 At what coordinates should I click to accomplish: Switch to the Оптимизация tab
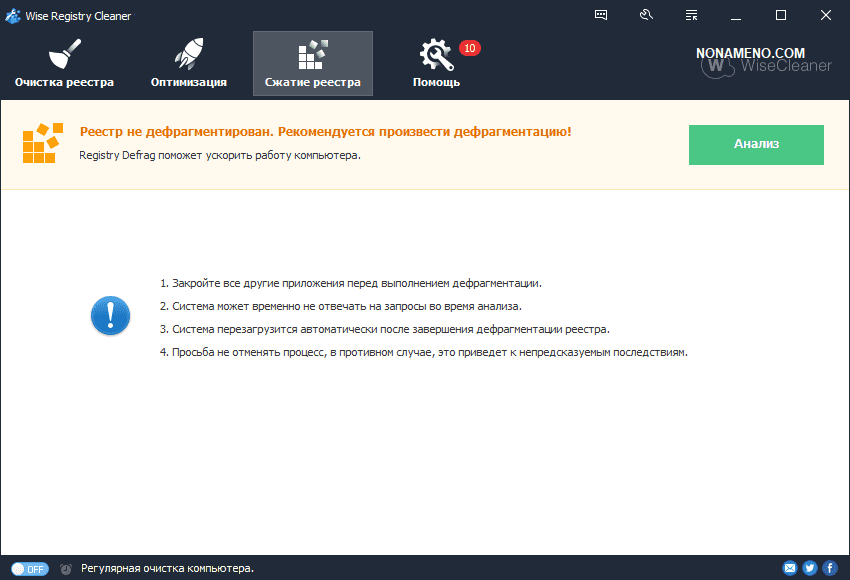189,63
